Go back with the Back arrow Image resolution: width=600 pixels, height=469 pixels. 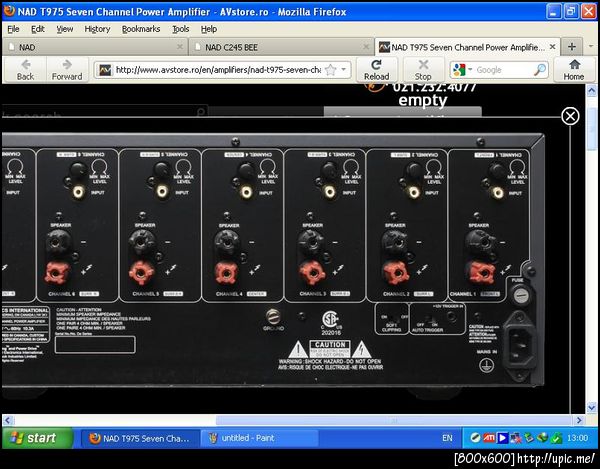click(x=25, y=70)
